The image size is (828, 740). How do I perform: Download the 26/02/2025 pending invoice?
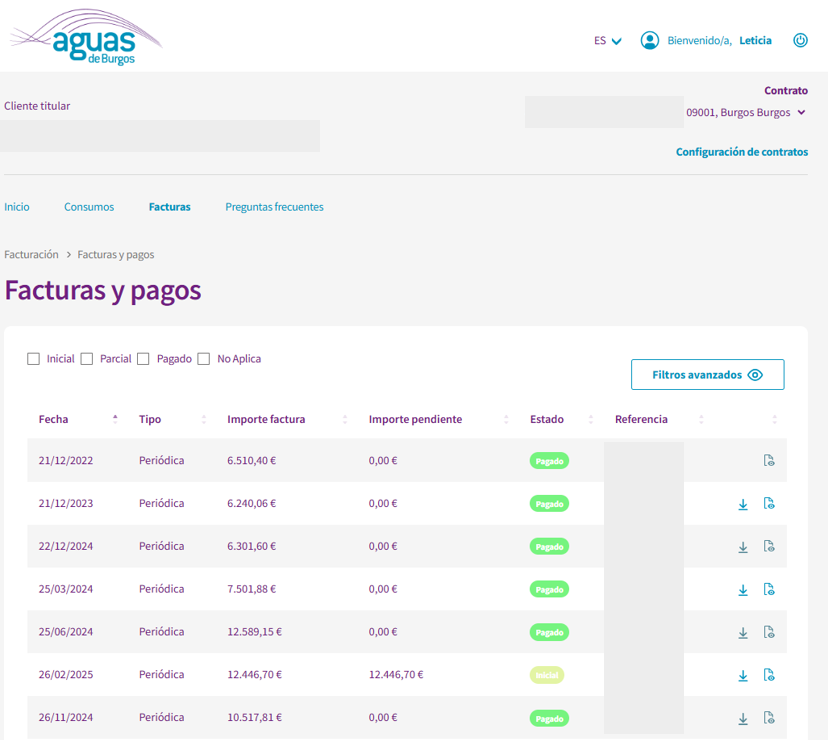743,675
